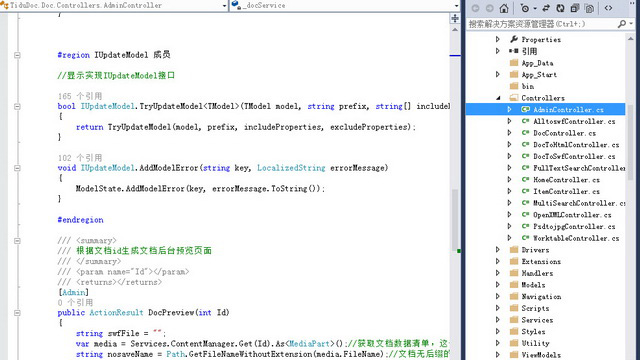Select DocToSwfController.cs file

coord(574,156)
